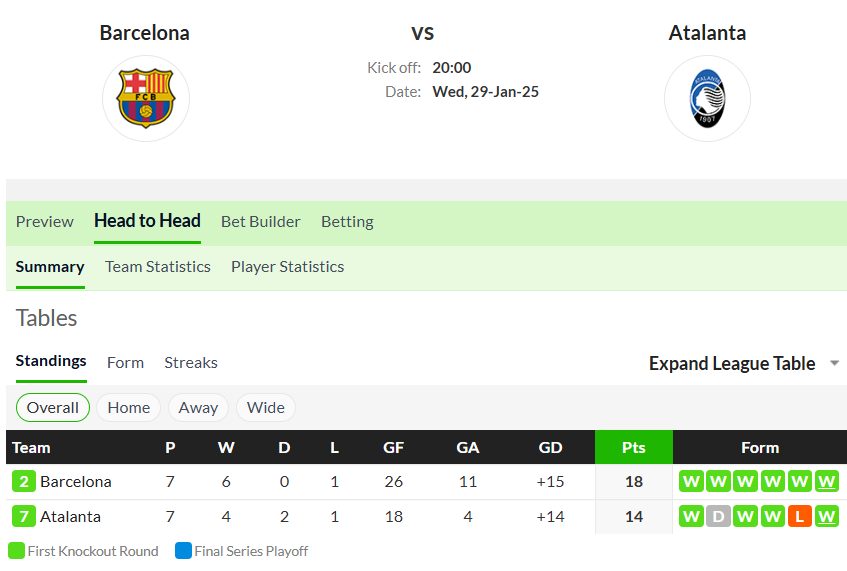Open the Bet Builder tab
The height and width of the screenshot is (571, 847).
[260, 221]
